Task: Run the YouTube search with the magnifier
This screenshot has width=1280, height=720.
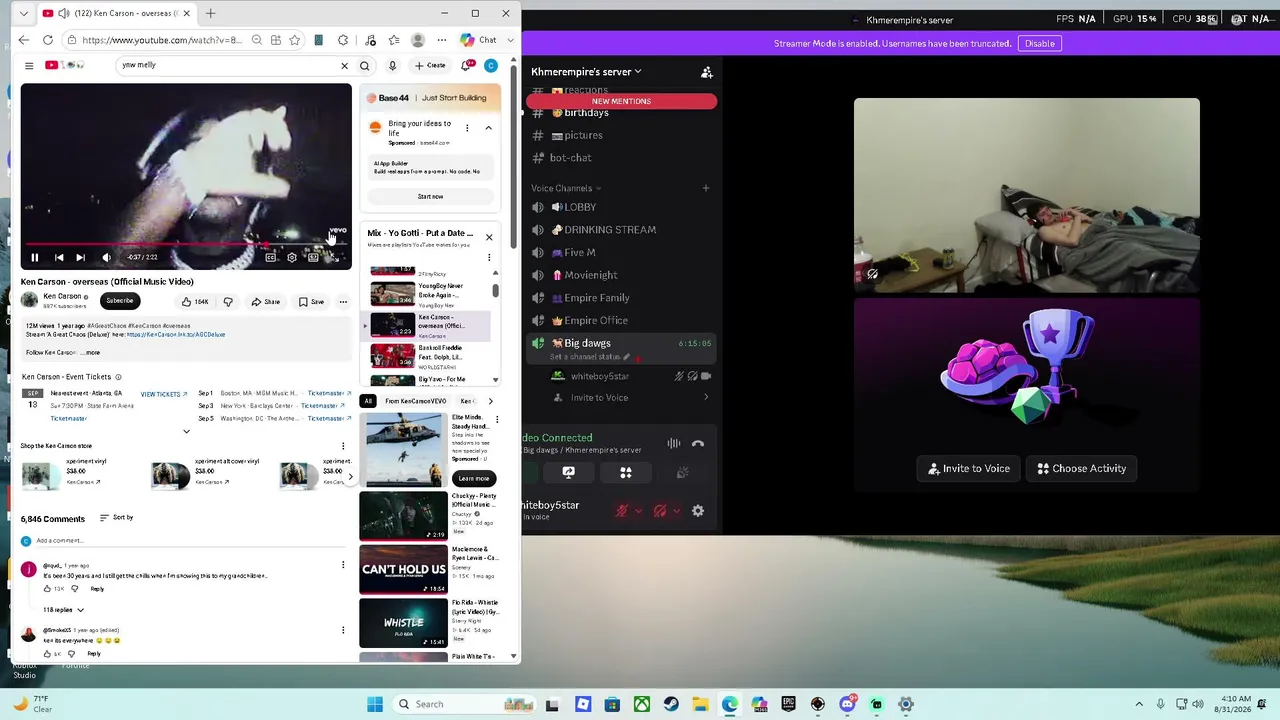Action: (x=365, y=66)
